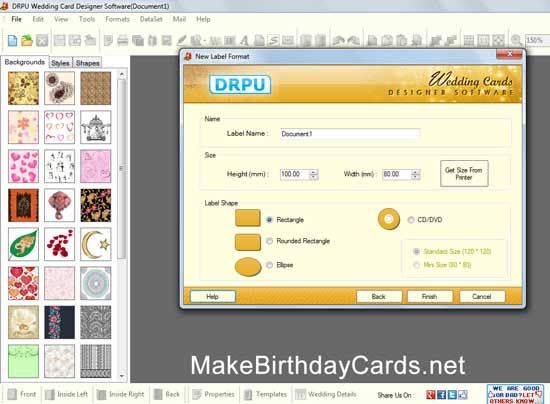Toggle the grid view toolbar icon
Image resolution: width=550 pixels, height=404 pixels.
(469, 41)
